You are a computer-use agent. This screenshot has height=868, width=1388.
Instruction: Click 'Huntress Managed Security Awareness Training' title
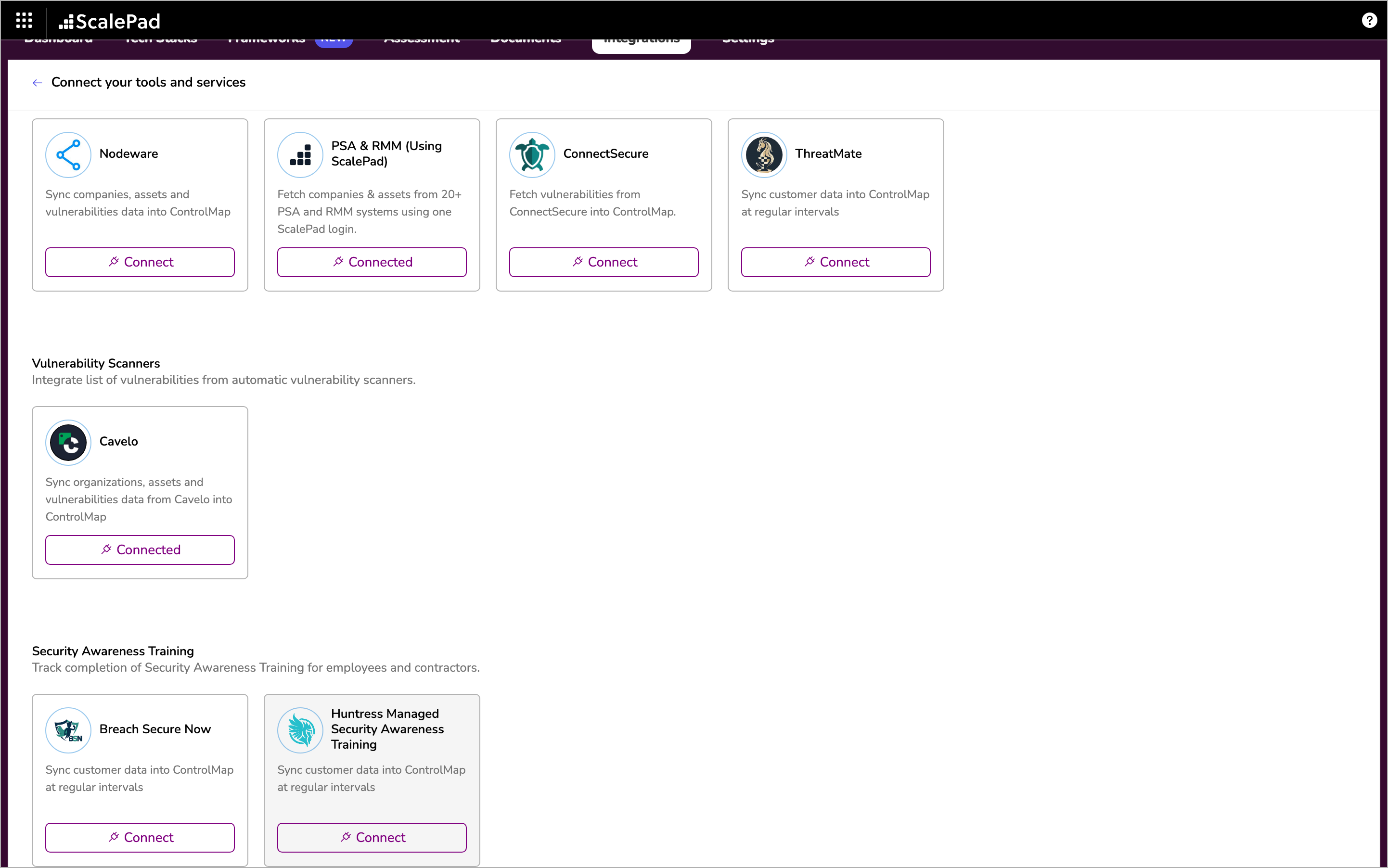(387, 729)
